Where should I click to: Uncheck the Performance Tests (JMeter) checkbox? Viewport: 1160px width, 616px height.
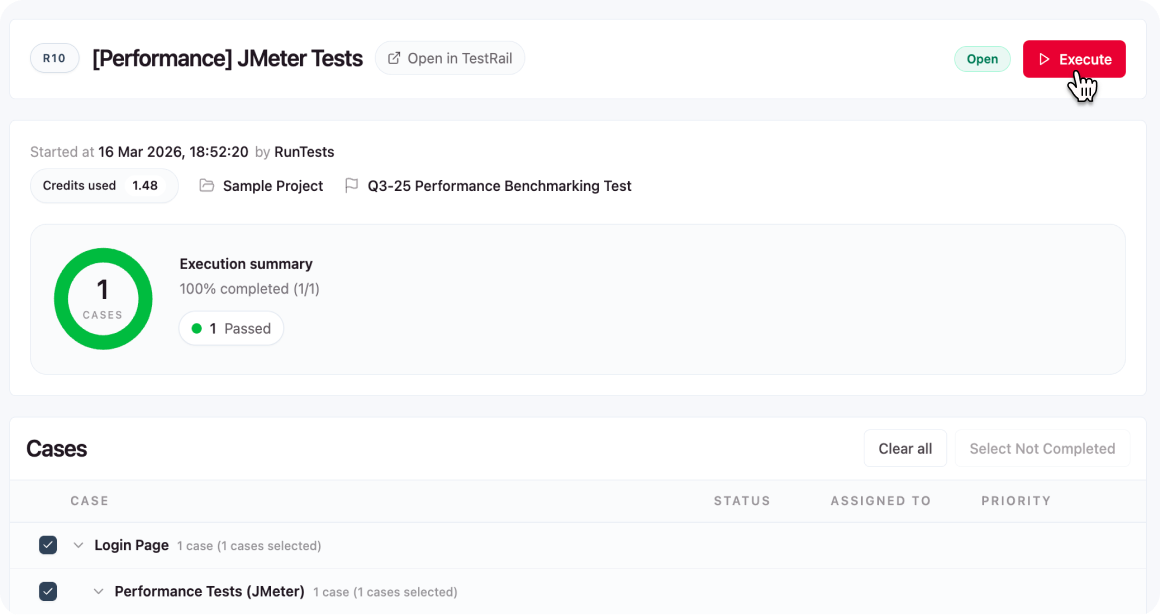[48, 592]
